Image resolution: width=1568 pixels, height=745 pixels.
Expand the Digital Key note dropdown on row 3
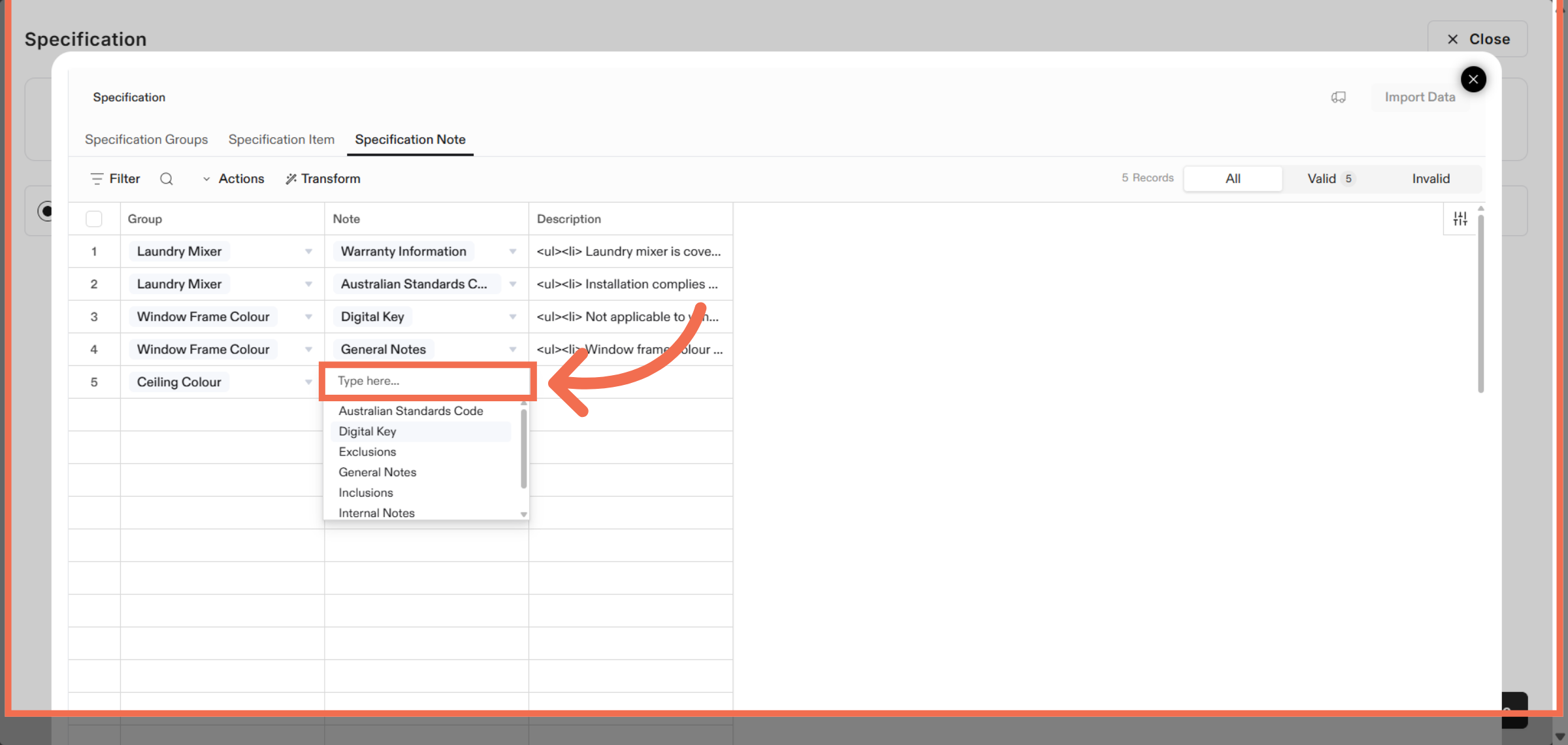tap(513, 316)
